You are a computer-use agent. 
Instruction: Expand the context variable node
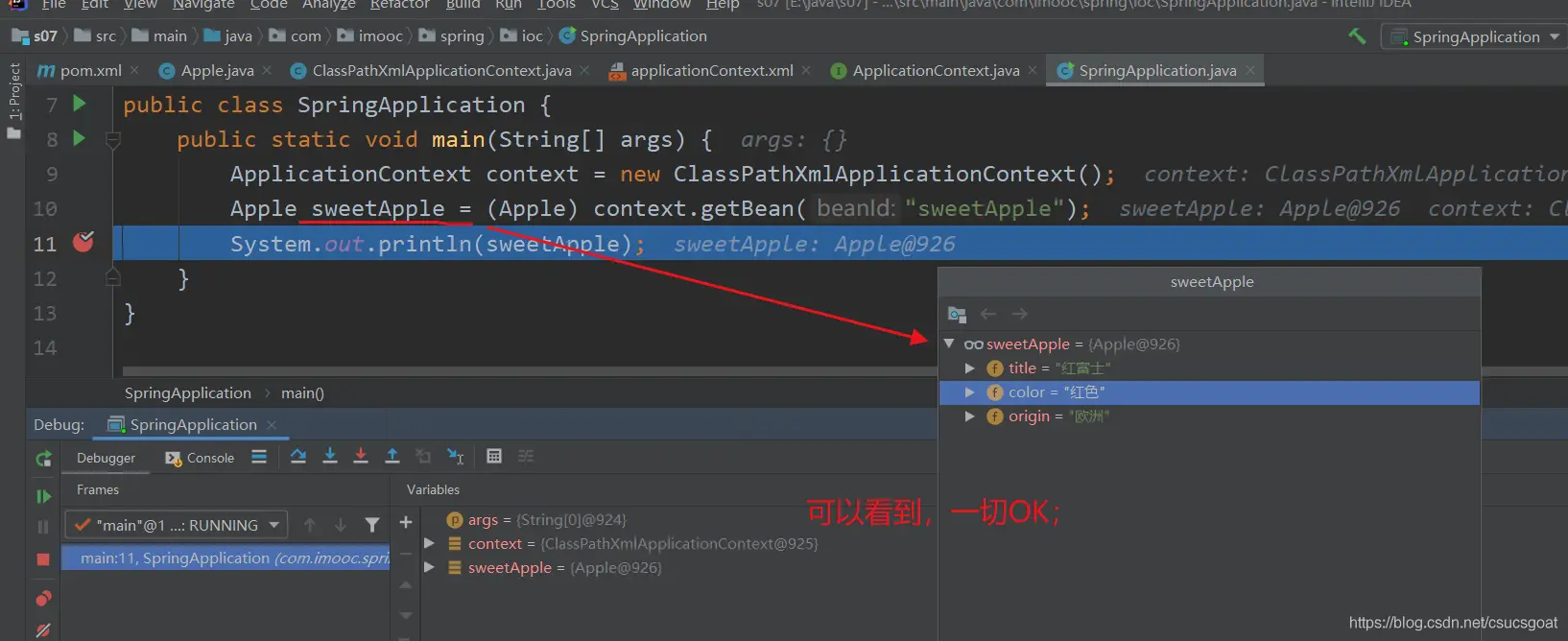tap(429, 543)
